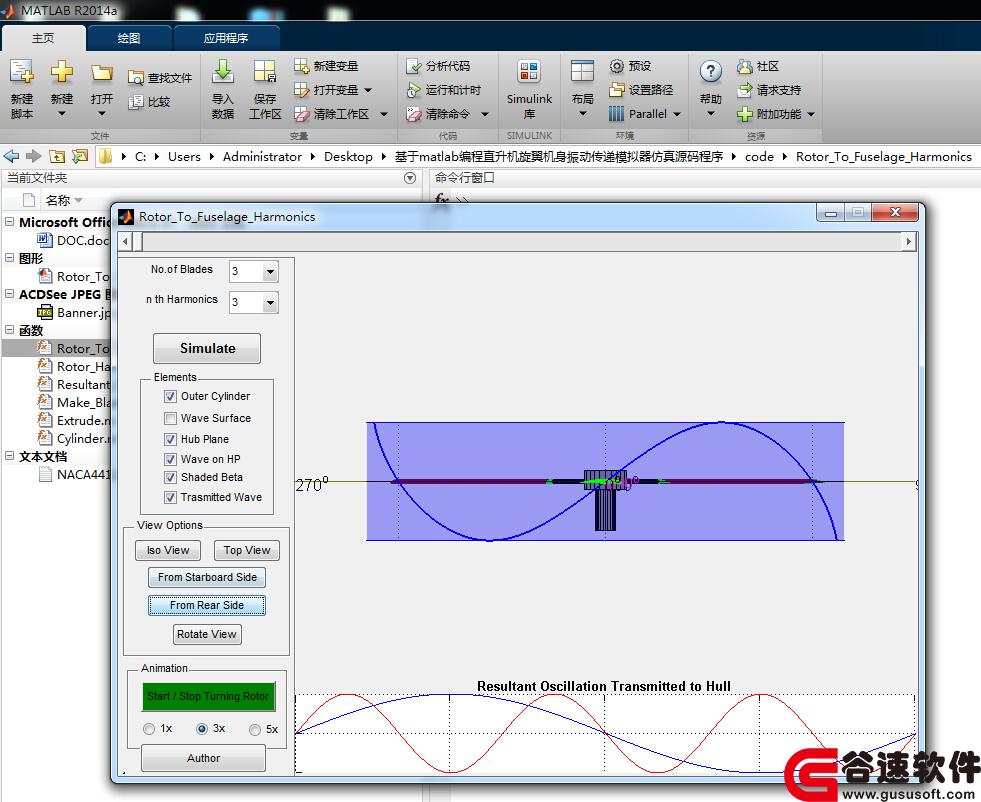Toggle the Outer Cylinder checkbox
Viewport: 981px width, 802px height.
pos(170,396)
